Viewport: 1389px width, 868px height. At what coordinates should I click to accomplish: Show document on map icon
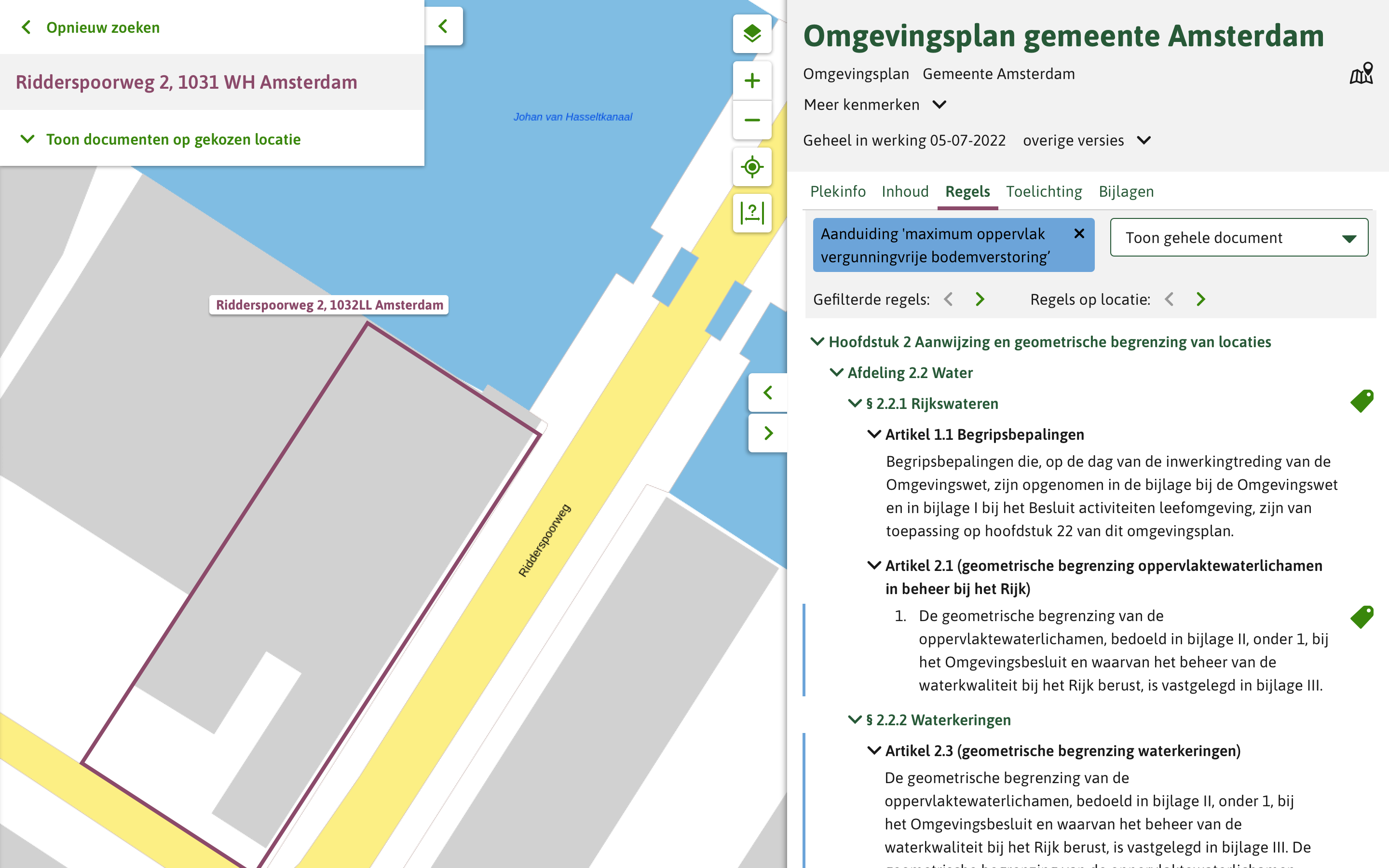[1362, 73]
